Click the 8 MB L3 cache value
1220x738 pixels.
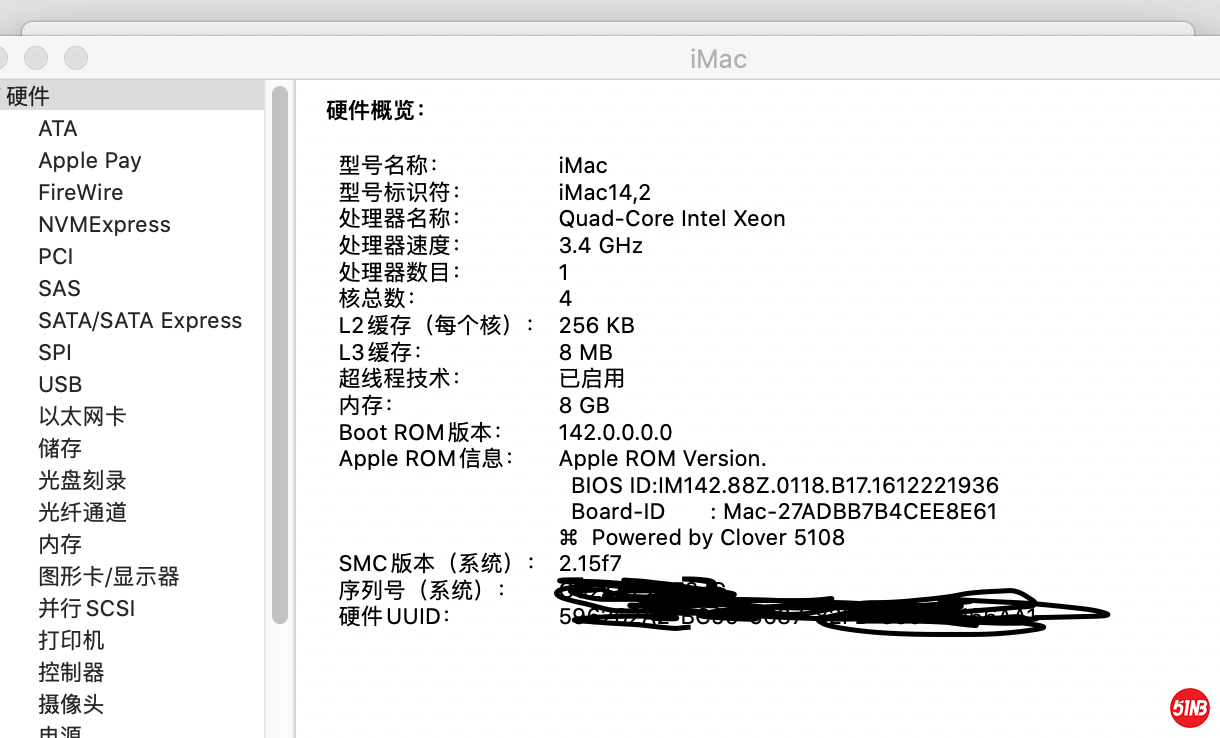point(586,352)
